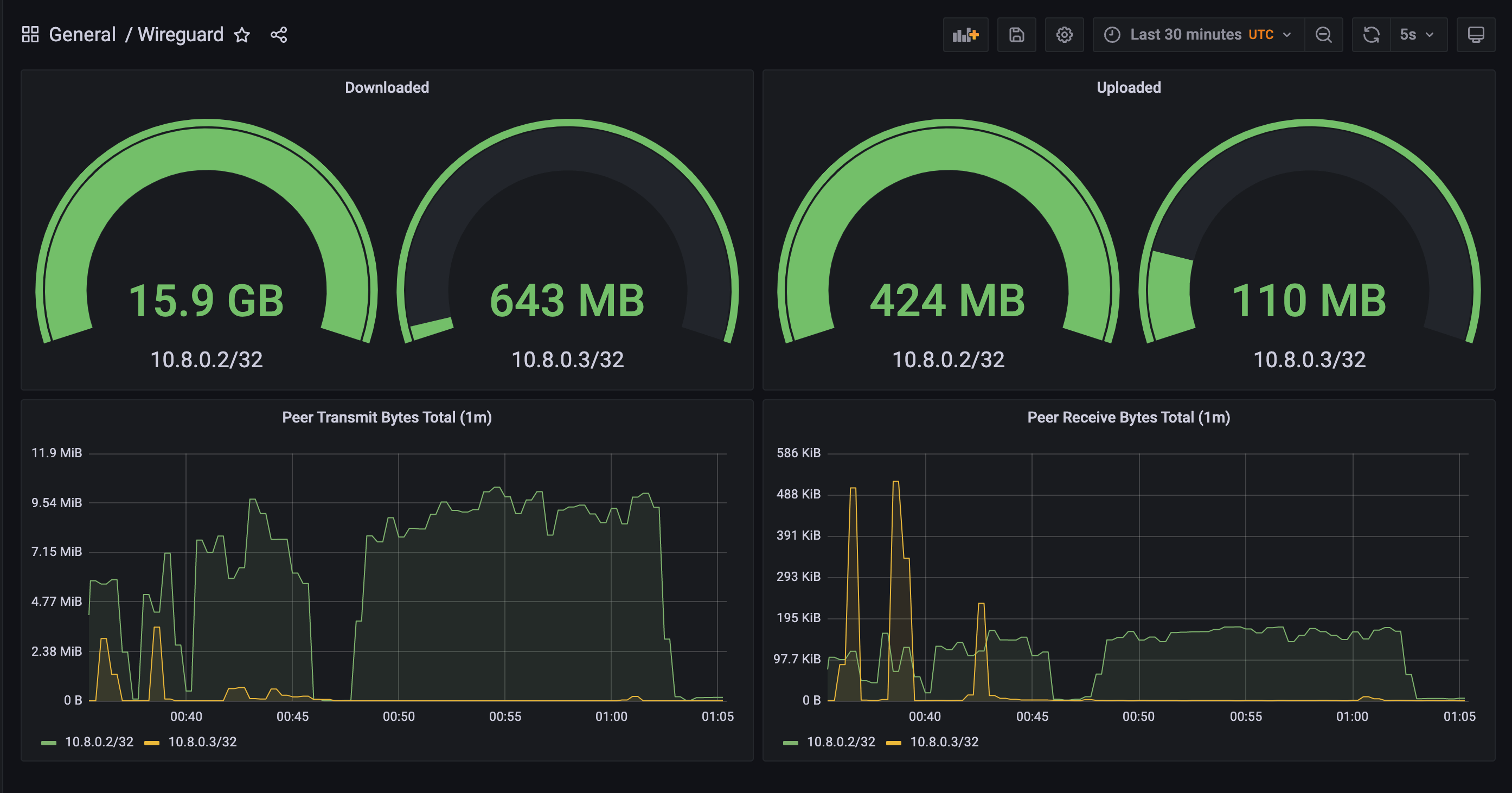Click the Add panel icon
The image size is (1512, 793).
pos(965,35)
